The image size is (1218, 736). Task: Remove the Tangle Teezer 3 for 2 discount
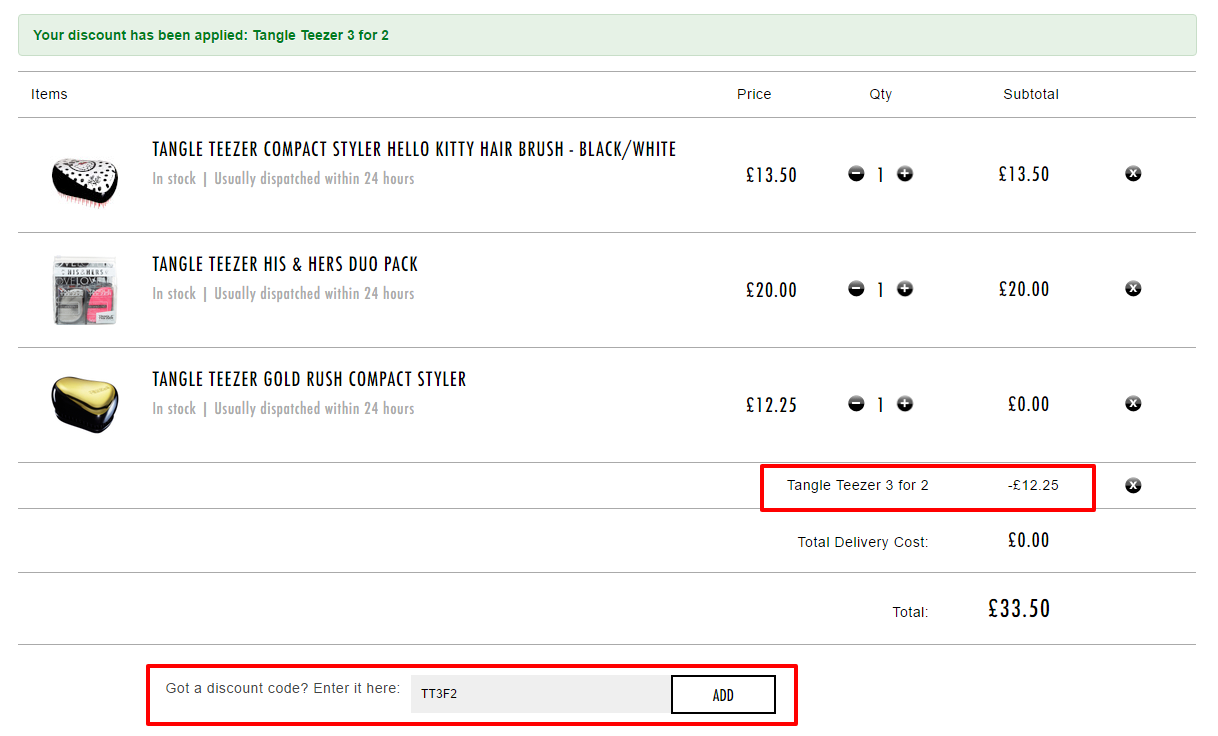click(1133, 486)
